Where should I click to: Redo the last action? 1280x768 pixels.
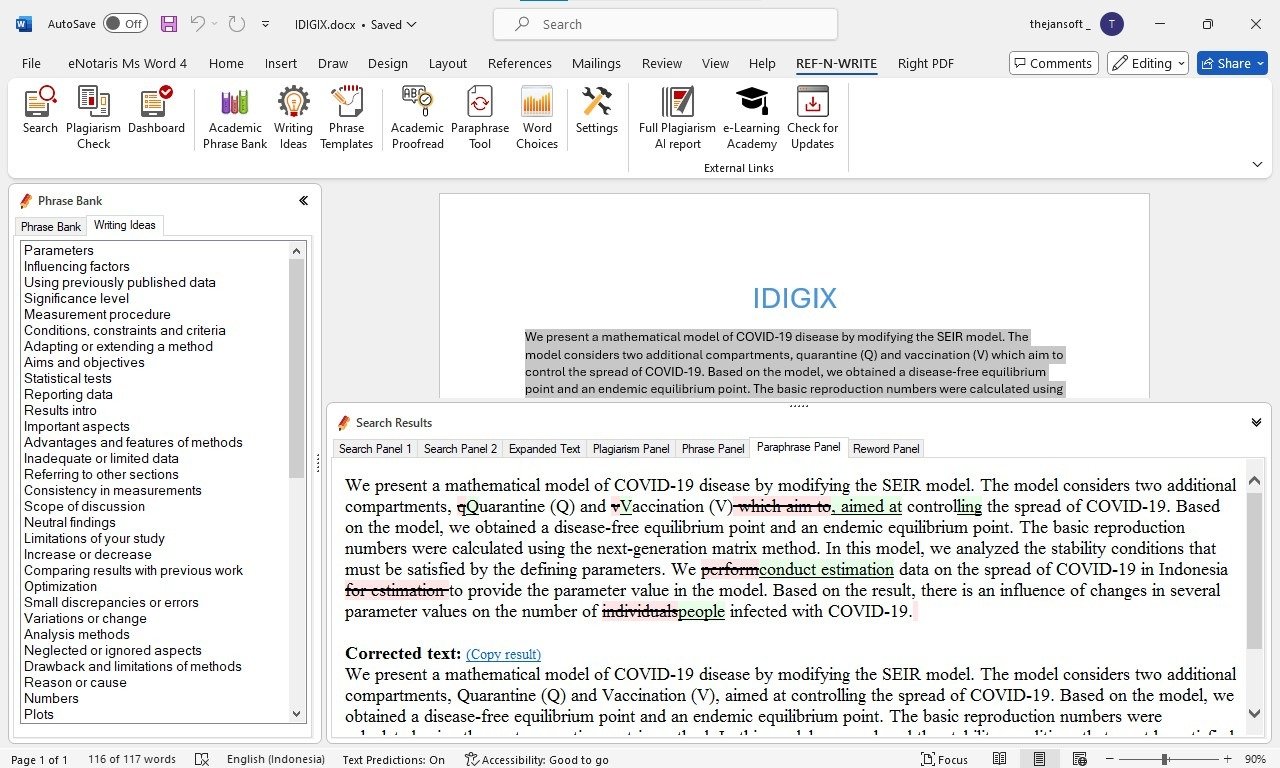click(237, 24)
